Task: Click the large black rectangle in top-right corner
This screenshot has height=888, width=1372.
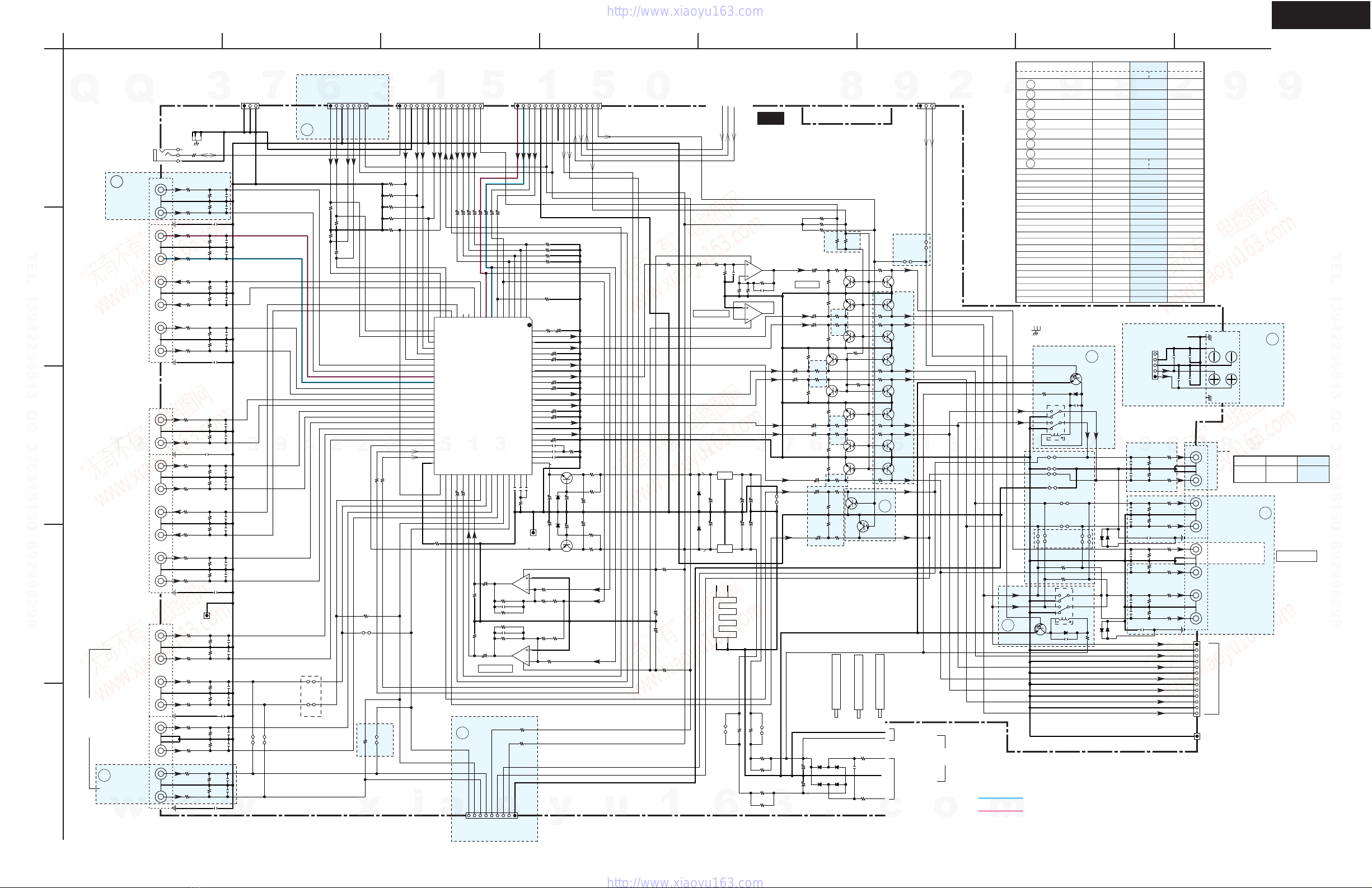Action: [x=1321, y=15]
